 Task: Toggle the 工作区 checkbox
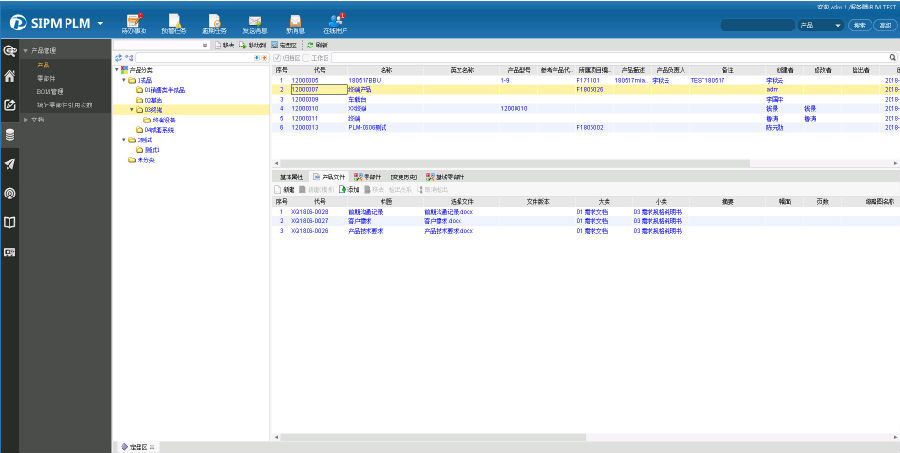pos(306,58)
